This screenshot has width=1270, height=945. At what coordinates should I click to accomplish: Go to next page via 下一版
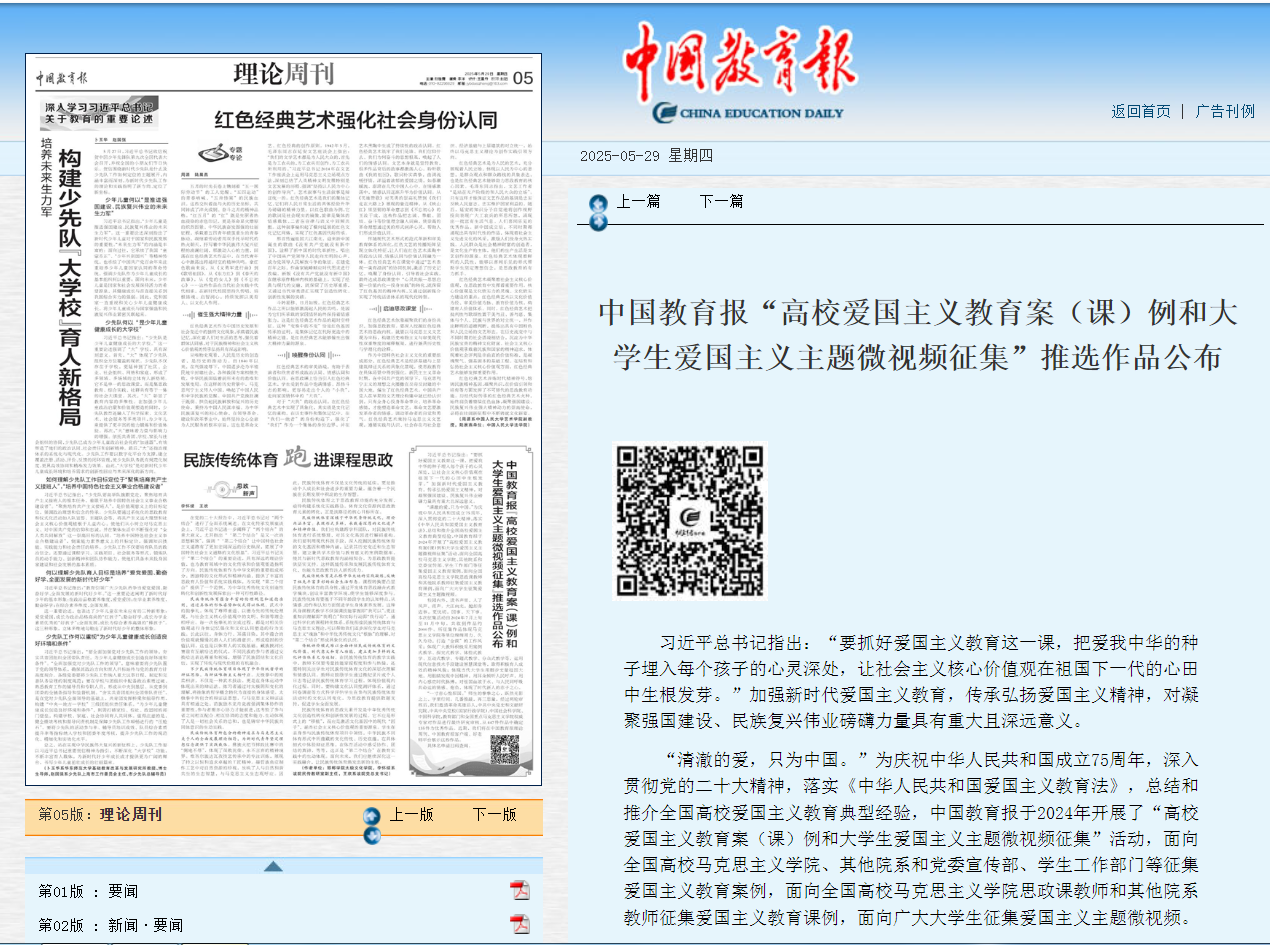pos(495,814)
